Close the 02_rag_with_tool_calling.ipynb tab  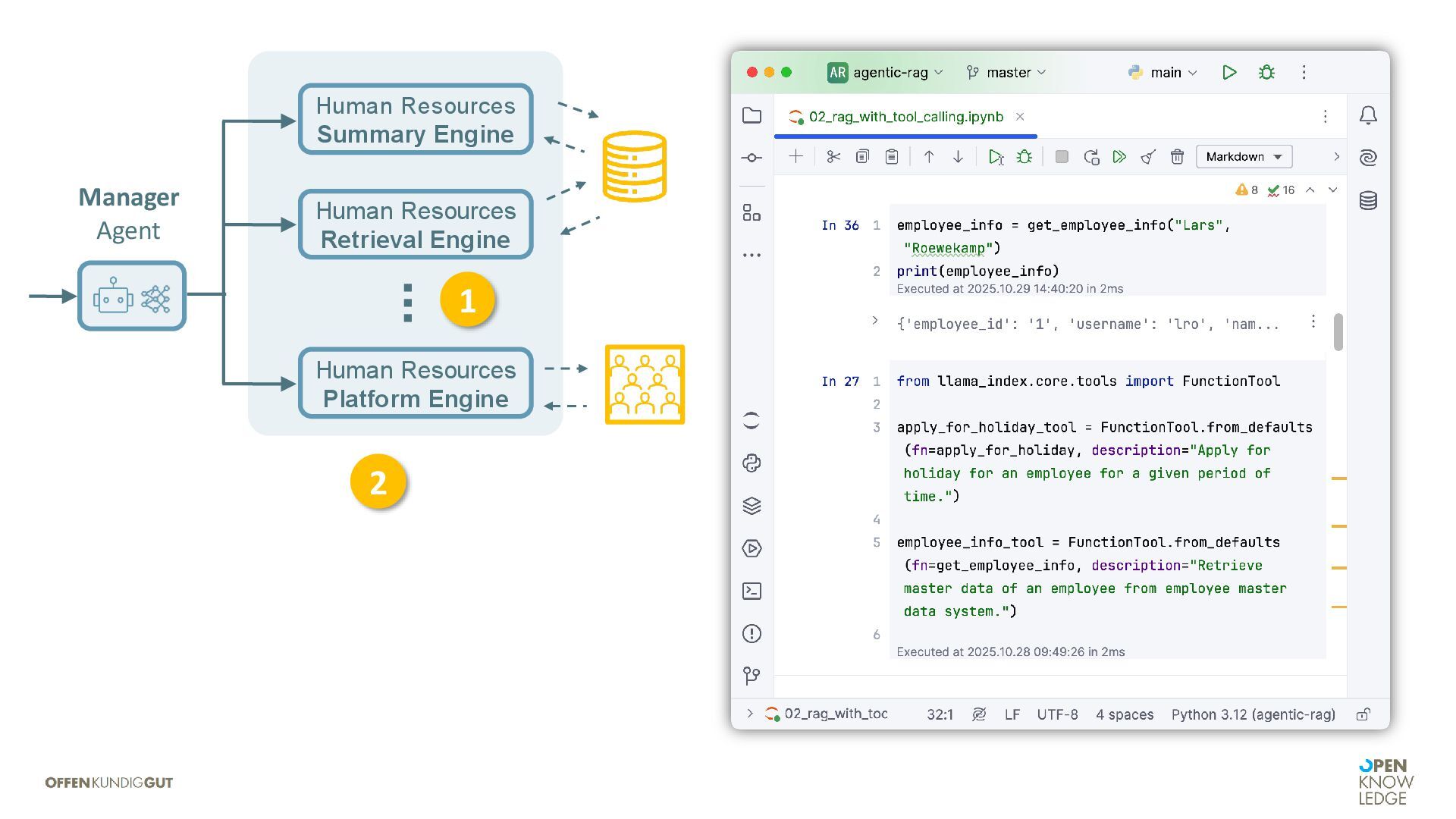pyautogui.click(x=1020, y=117)
